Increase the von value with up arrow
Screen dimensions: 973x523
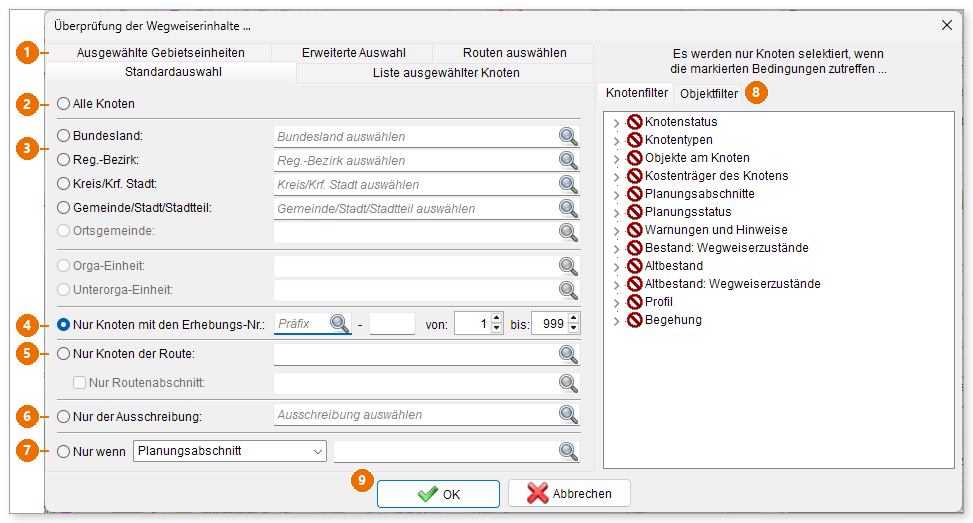tap(496, 319)
